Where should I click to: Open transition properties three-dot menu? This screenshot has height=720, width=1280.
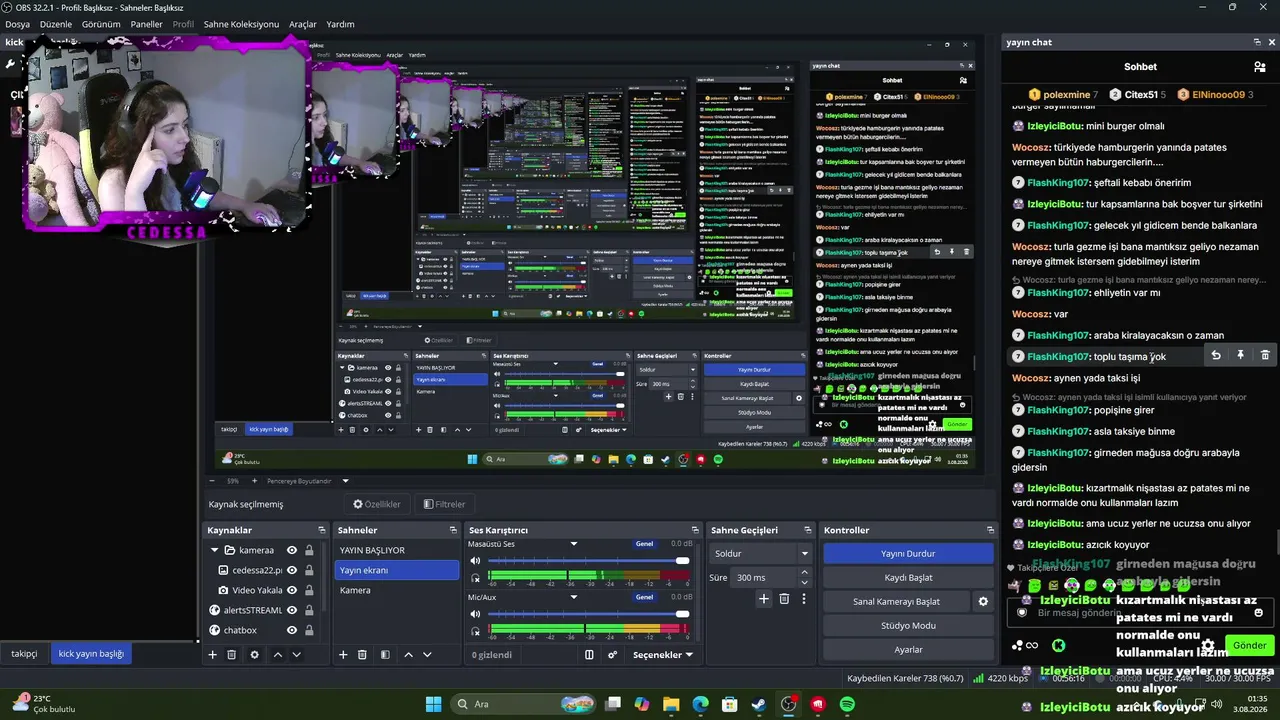tap(803, 599)
